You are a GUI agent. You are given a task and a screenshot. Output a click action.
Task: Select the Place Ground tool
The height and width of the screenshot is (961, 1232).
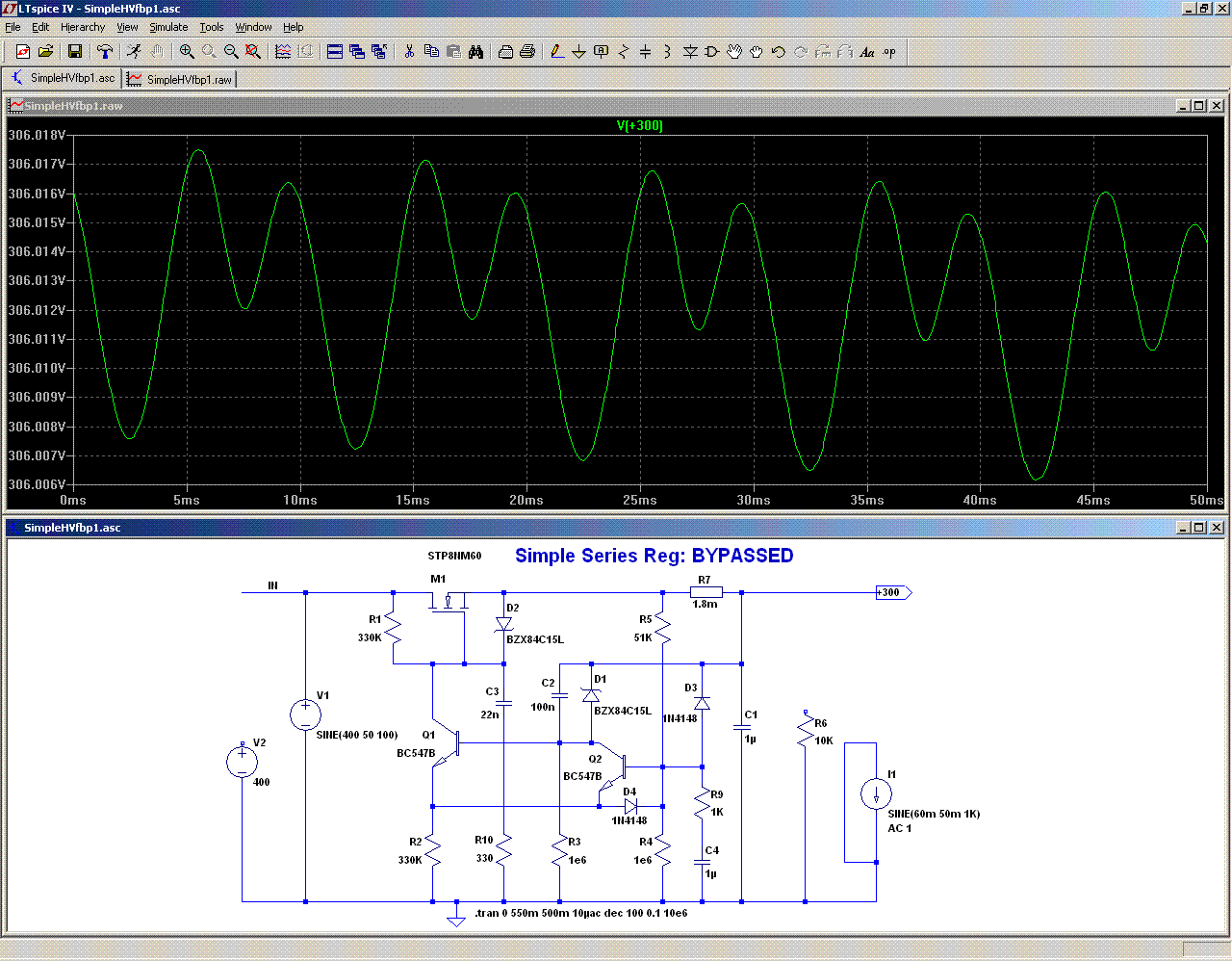click(x=578, y=52)
